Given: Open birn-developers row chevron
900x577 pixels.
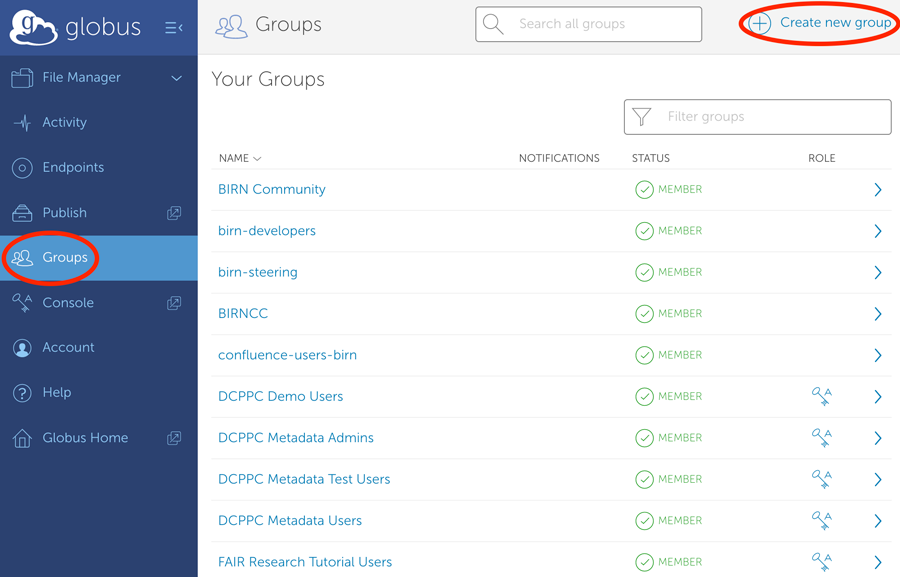Looking at the screenshot, I should pyautogui.click(x=878, y=231).
